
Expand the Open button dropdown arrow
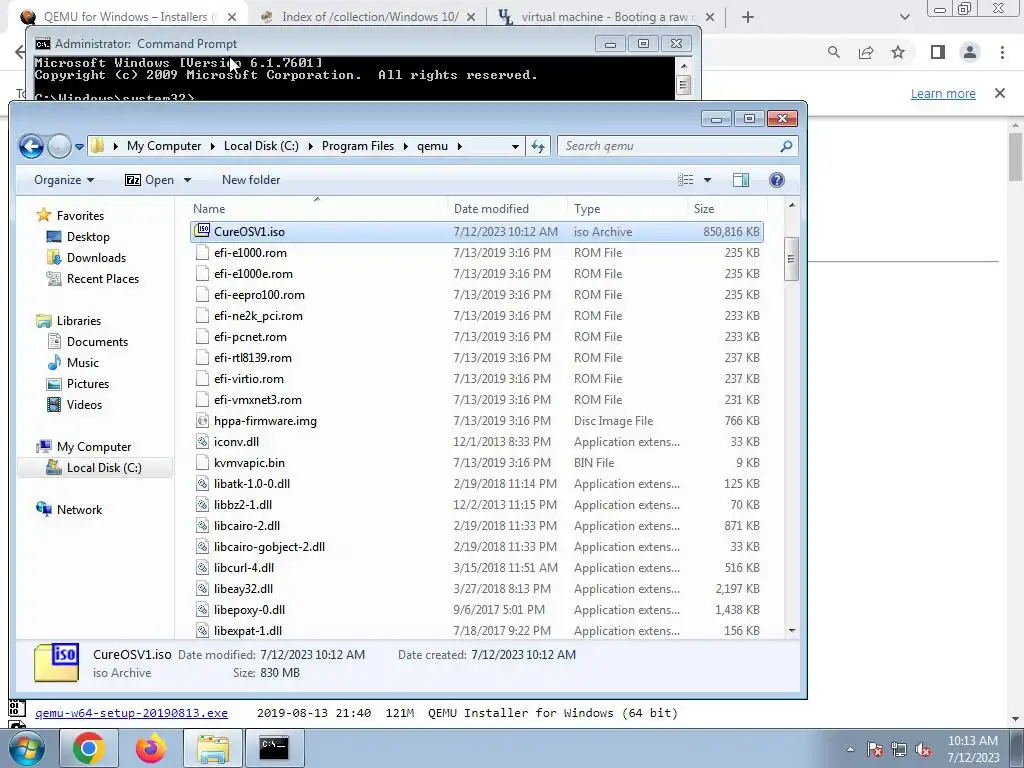[187, 180]
